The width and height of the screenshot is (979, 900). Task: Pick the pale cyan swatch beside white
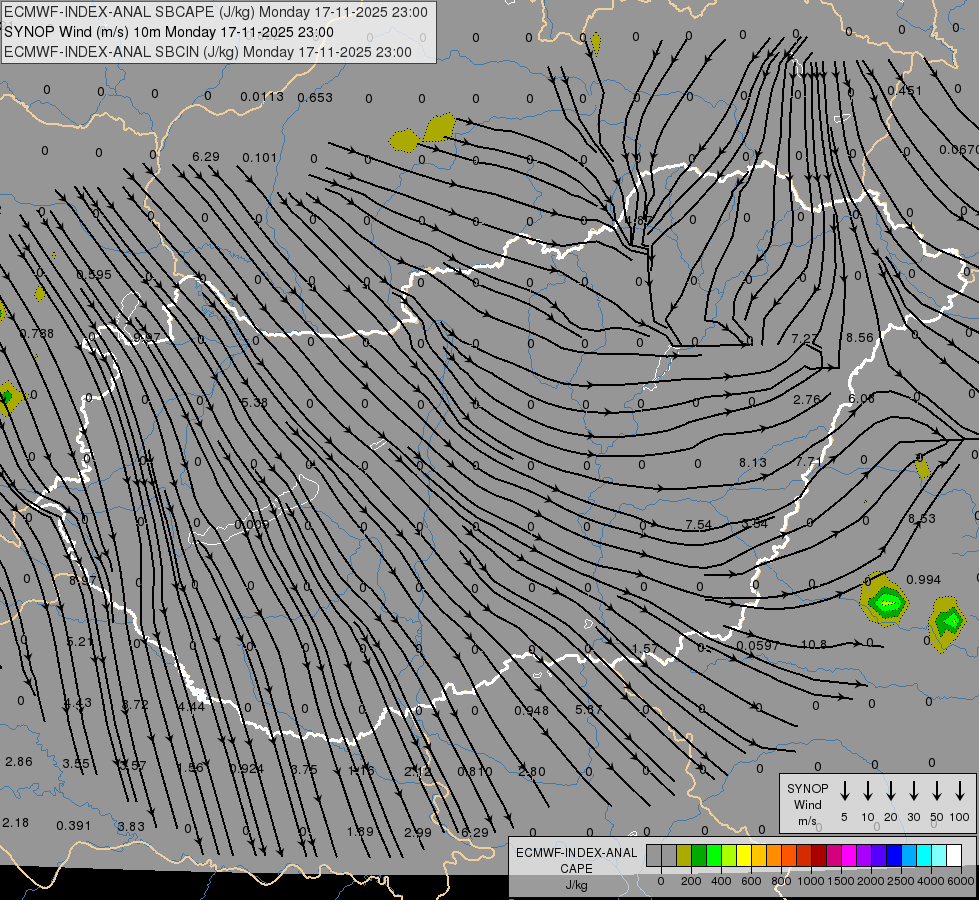939,855
